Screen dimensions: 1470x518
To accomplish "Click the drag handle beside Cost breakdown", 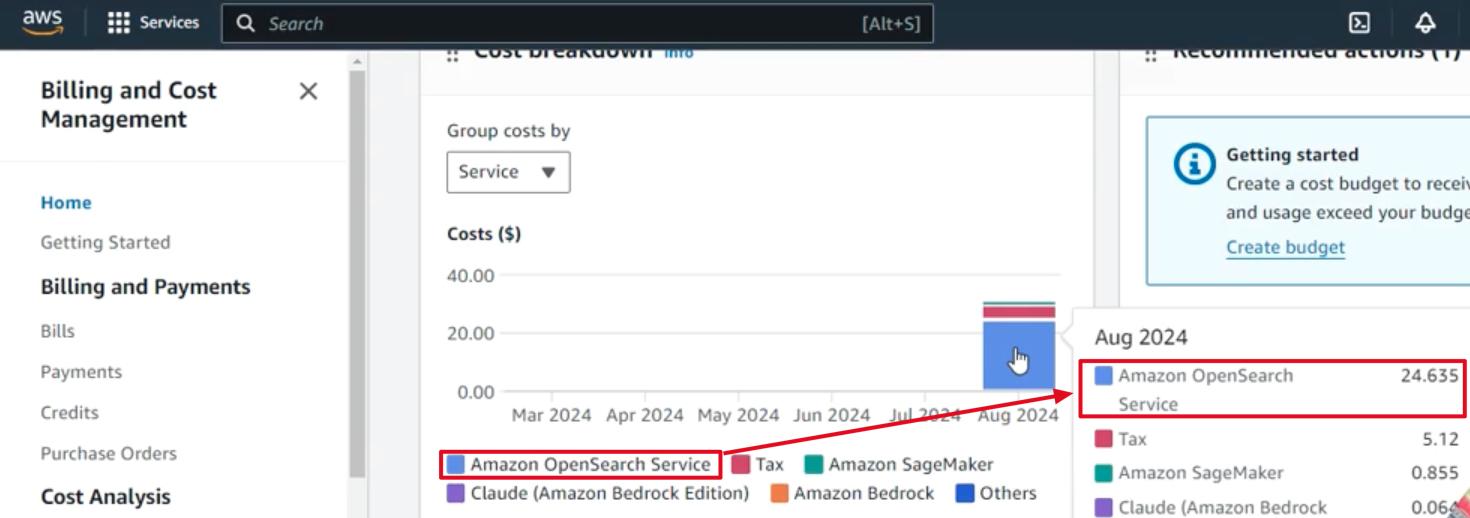I will coord(452,54).
